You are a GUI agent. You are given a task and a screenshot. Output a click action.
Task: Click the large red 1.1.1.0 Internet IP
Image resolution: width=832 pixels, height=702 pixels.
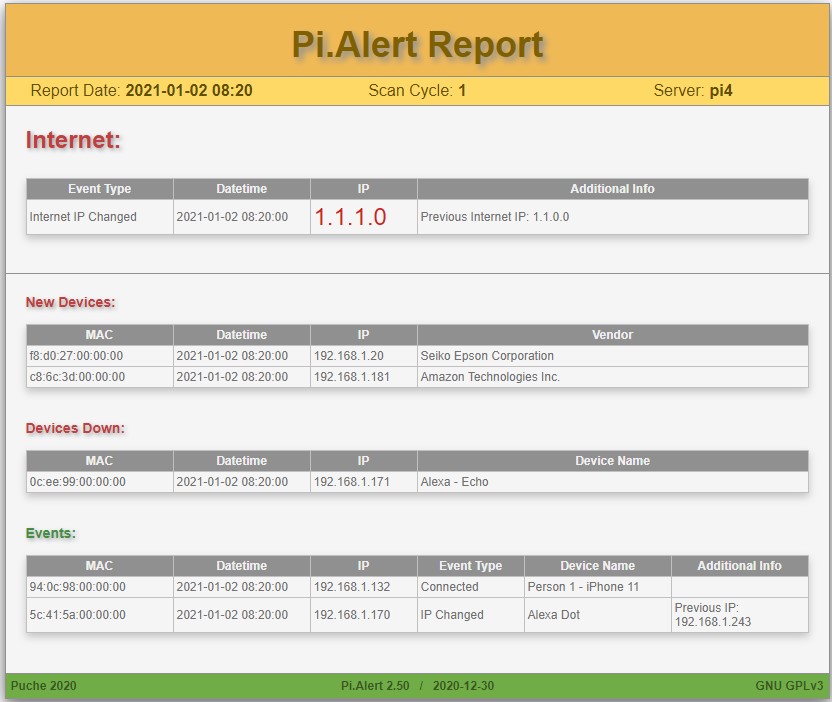click(350, 217)
